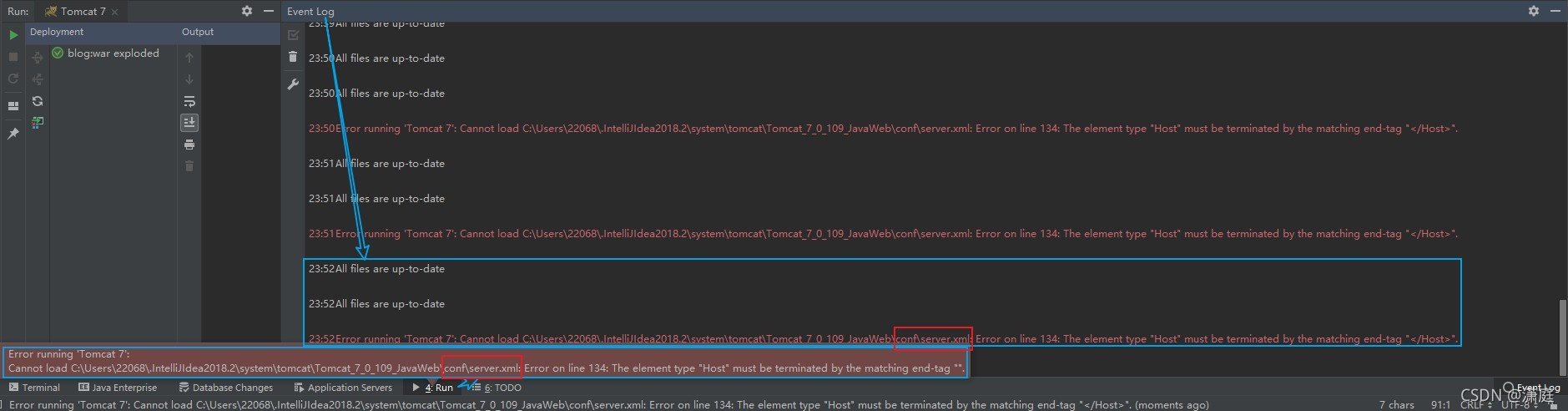The image size is (1568, 411).
Task: Click the UTF-8 encoding dropdown
Action: pyautogui.click(x=1520, y=405)
